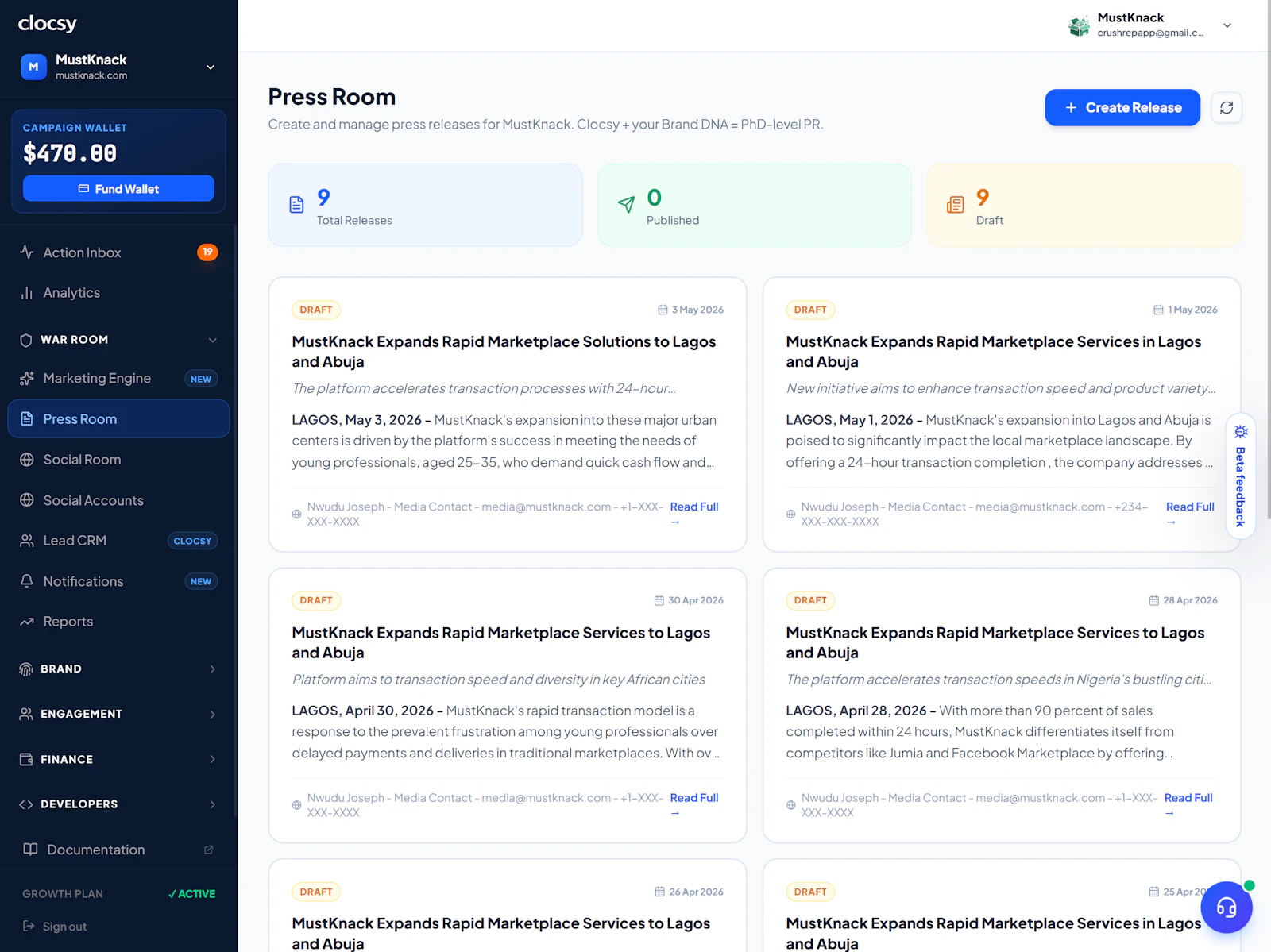The height and width of the screenshot is (952, 1271).
Task: Open Action Inbox menu item
Action: point(118,252)
